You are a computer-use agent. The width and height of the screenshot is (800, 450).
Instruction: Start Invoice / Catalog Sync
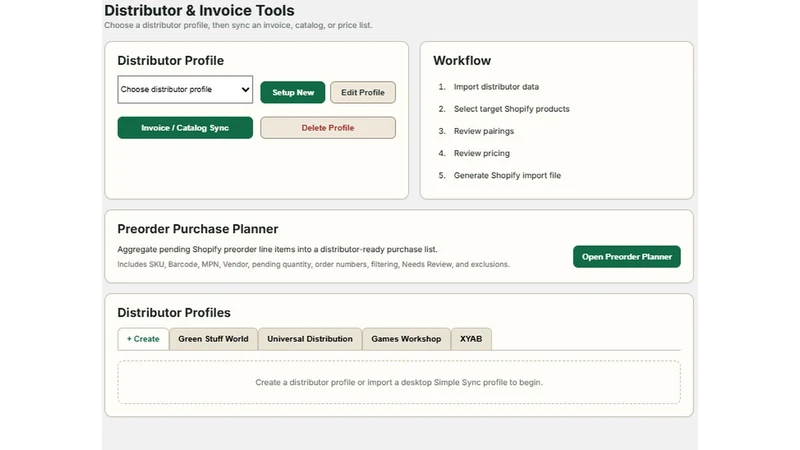click(185, 128)
